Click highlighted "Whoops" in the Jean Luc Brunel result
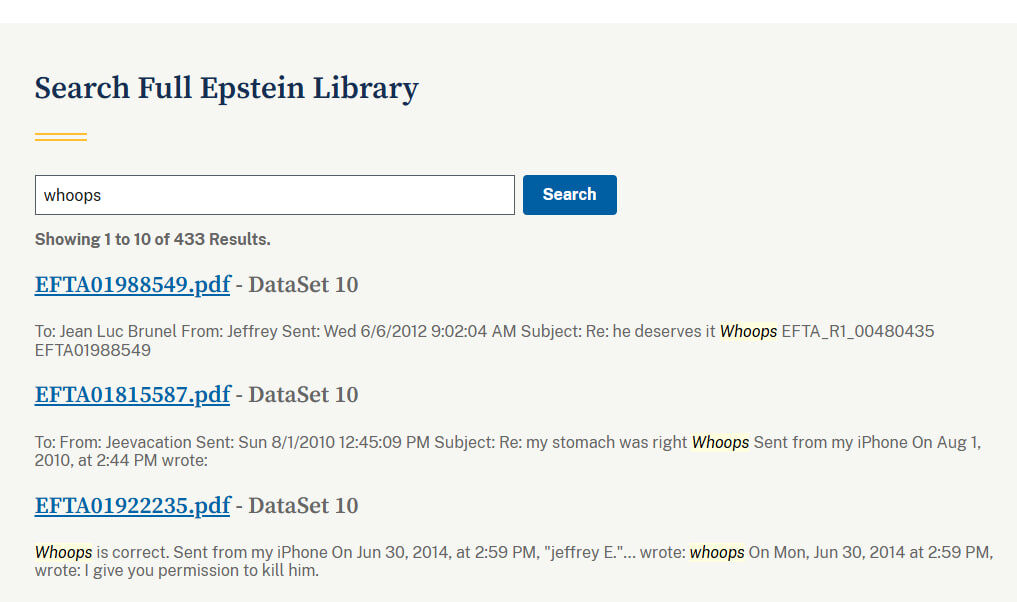Viewport: 1017px width, 602px height. pyautogui.click(x=748, y=331)
